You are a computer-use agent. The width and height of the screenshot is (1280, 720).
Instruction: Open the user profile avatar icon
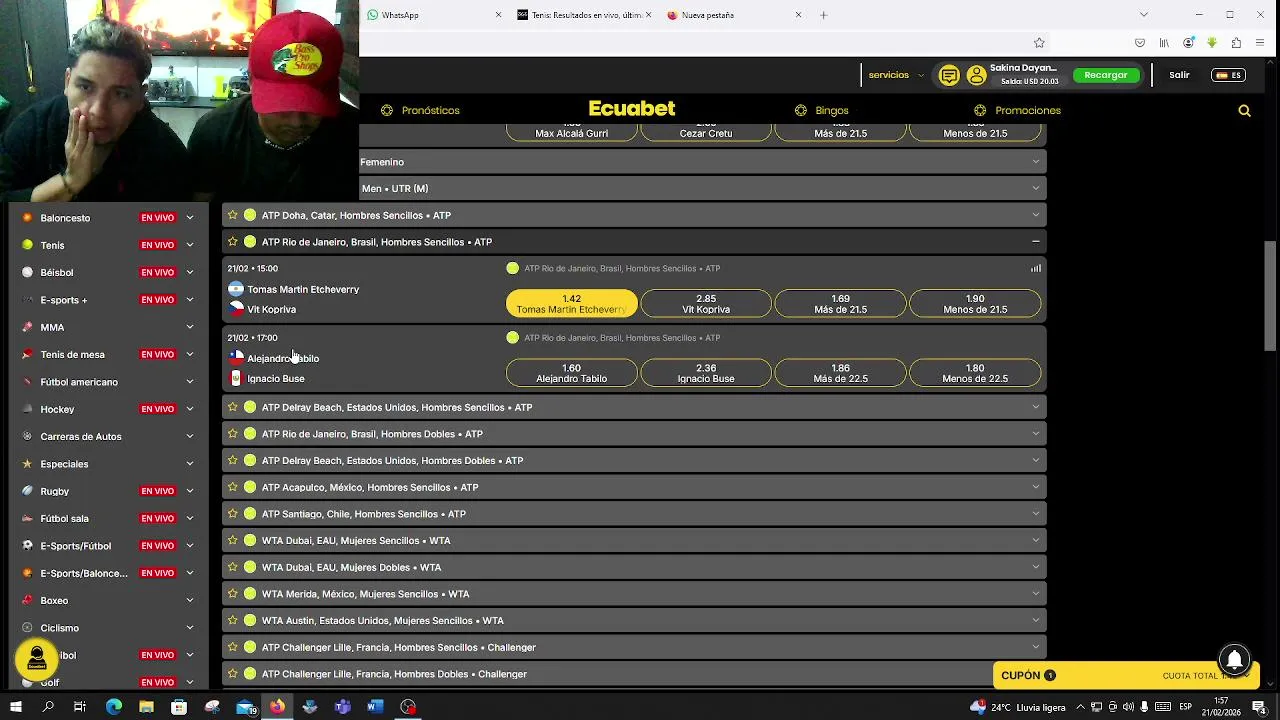pos(976,75)
